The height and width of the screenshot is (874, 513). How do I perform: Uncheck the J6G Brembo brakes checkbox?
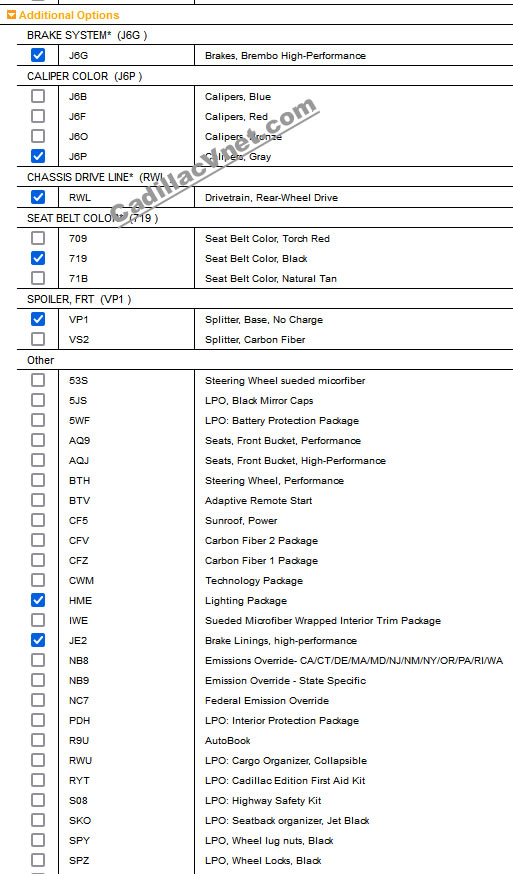[x=38, y=55]
